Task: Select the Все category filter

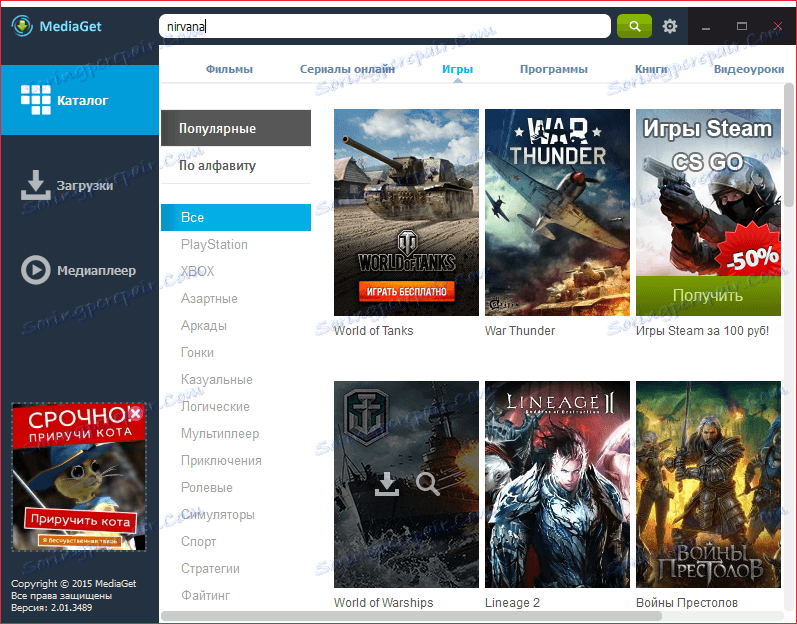Action: (236, 217)
